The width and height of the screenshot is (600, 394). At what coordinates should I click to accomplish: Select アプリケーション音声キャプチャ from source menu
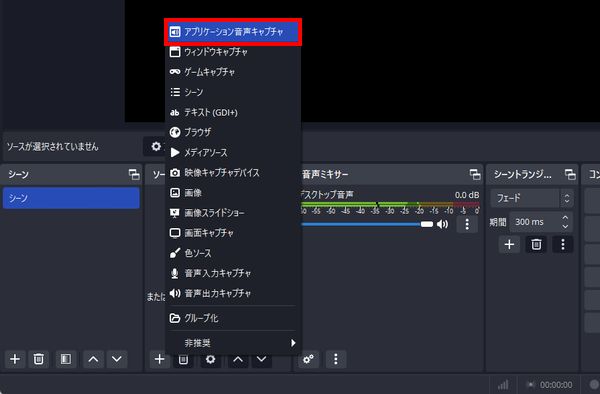coord(233,32)
